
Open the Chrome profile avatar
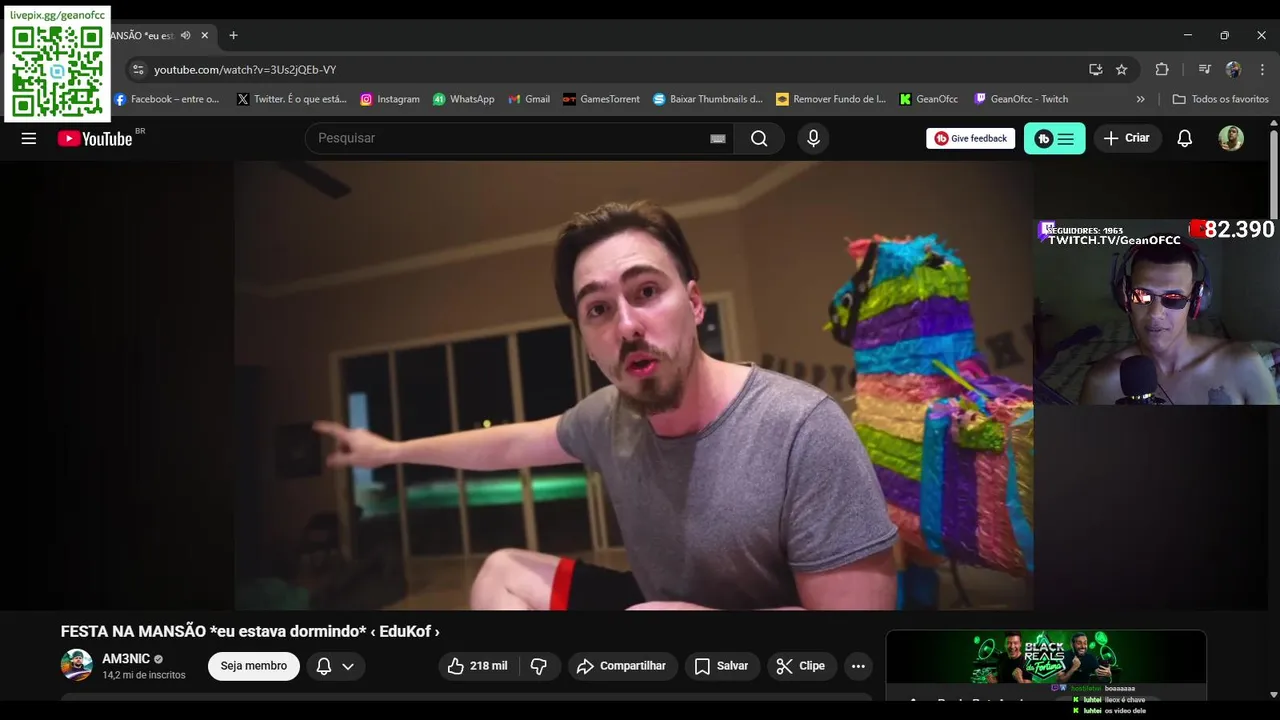click(1233, 70)
